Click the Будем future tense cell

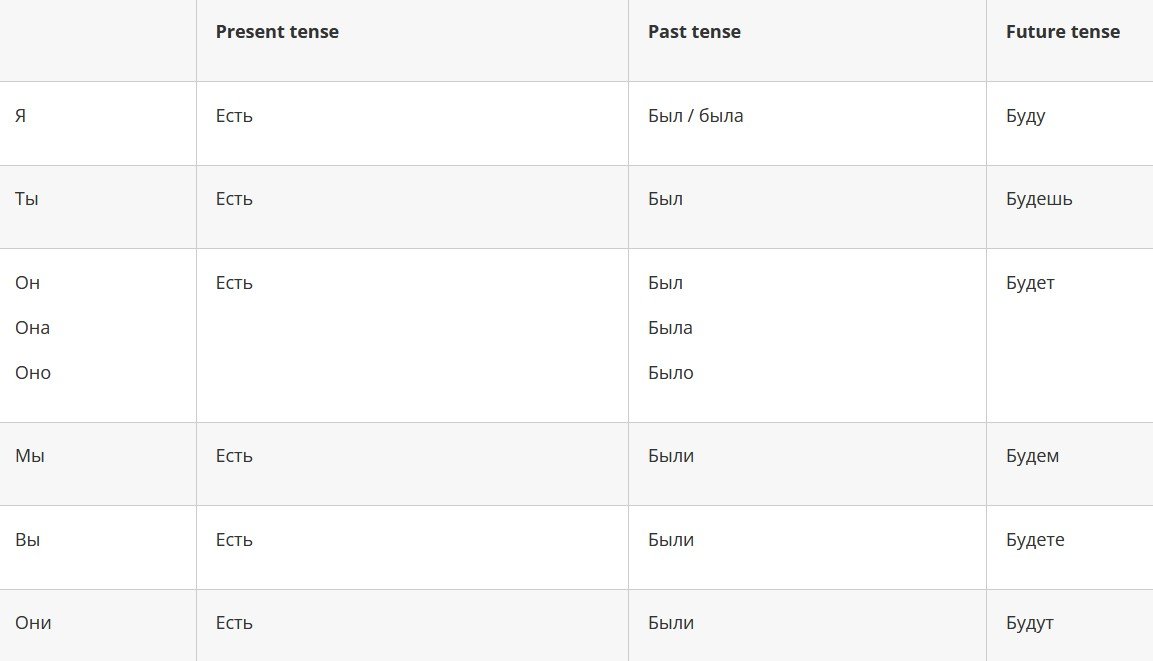point(1032,456)
